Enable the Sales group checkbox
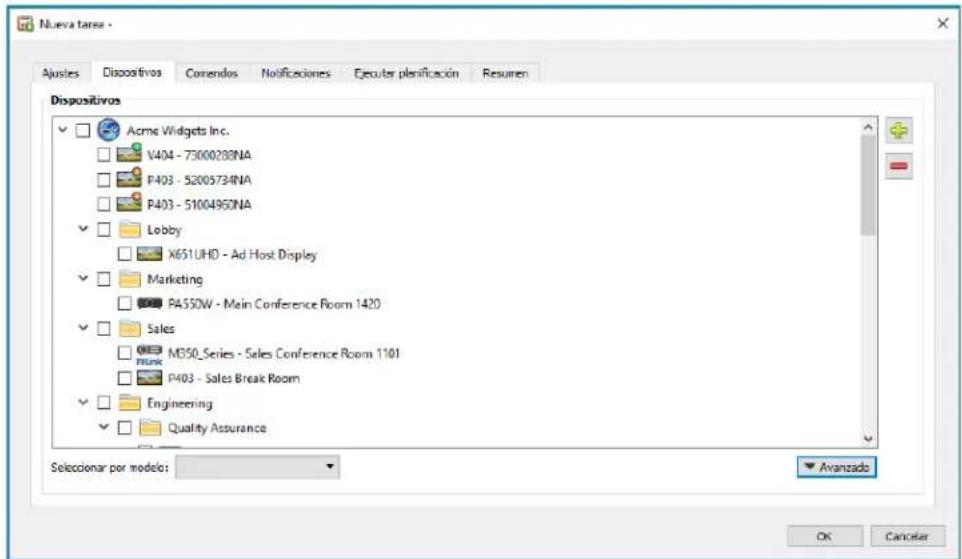Screen dimensions: 962x559 click(x=104, y=328)
